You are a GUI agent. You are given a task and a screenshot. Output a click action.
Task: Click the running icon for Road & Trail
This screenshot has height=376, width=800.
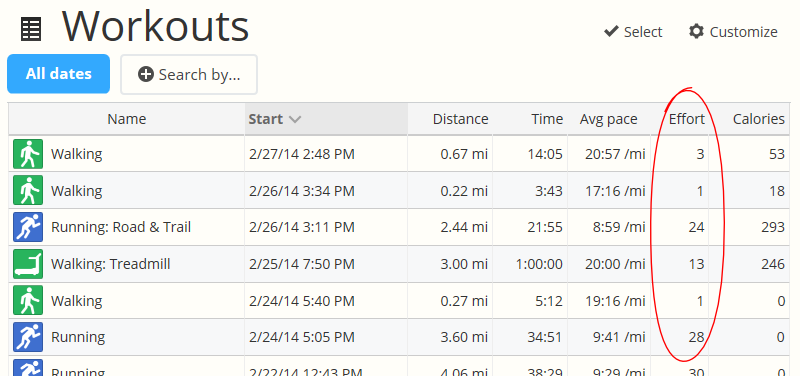coord(28,227)
